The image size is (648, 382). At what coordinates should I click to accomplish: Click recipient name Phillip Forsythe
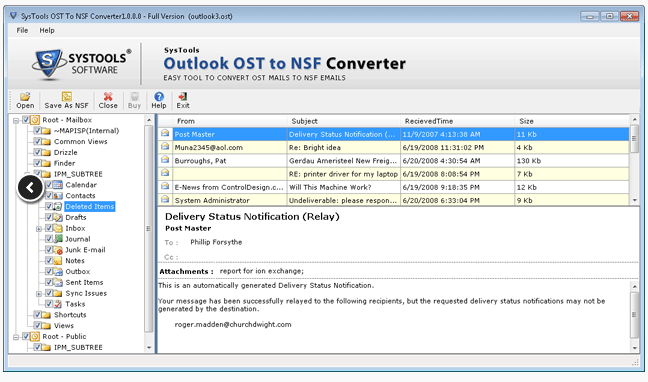216,242
